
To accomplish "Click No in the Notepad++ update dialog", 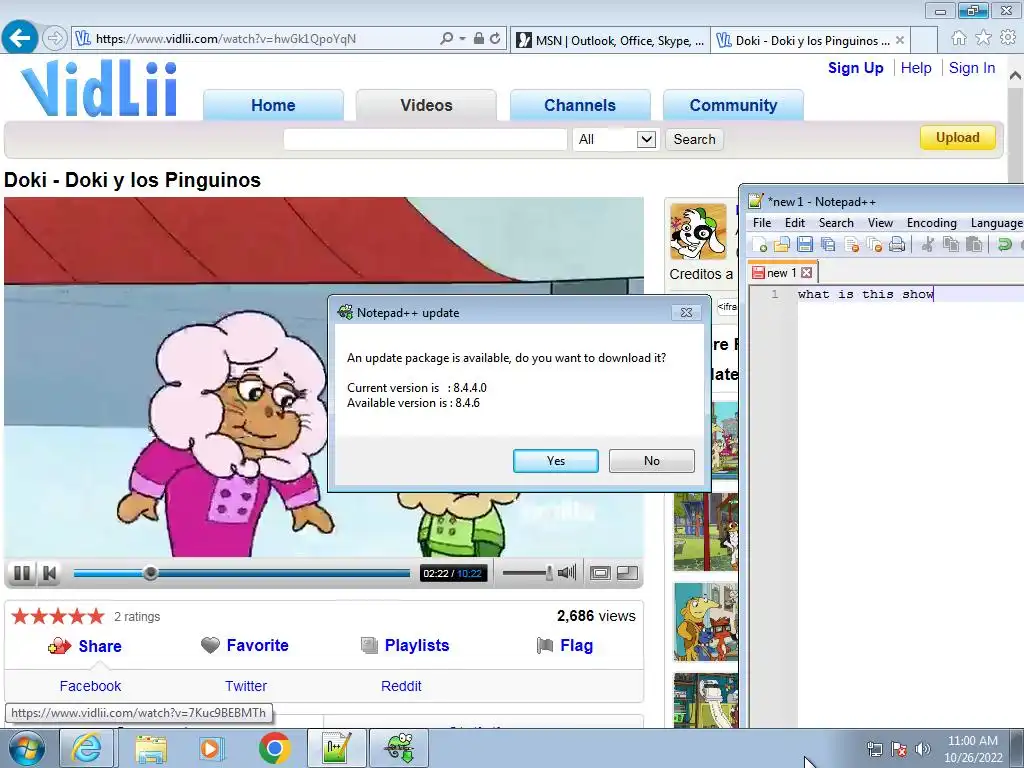I will 651,460.
